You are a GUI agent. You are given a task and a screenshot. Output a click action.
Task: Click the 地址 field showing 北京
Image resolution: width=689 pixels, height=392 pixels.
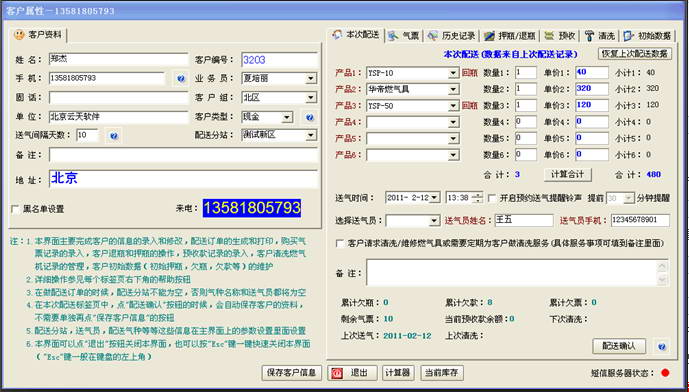pyautogui.click(x=183, y=179)
